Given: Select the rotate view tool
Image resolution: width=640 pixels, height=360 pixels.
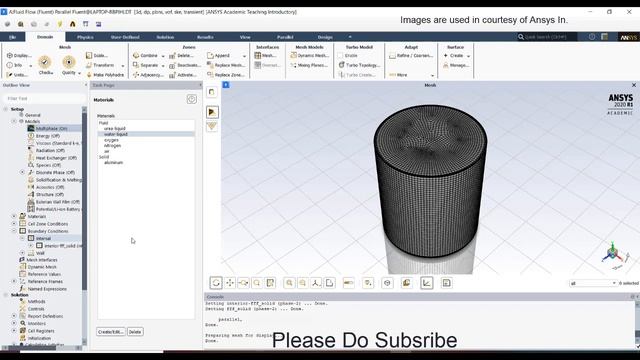Looking at the screenshot, I should pos(216,283).
